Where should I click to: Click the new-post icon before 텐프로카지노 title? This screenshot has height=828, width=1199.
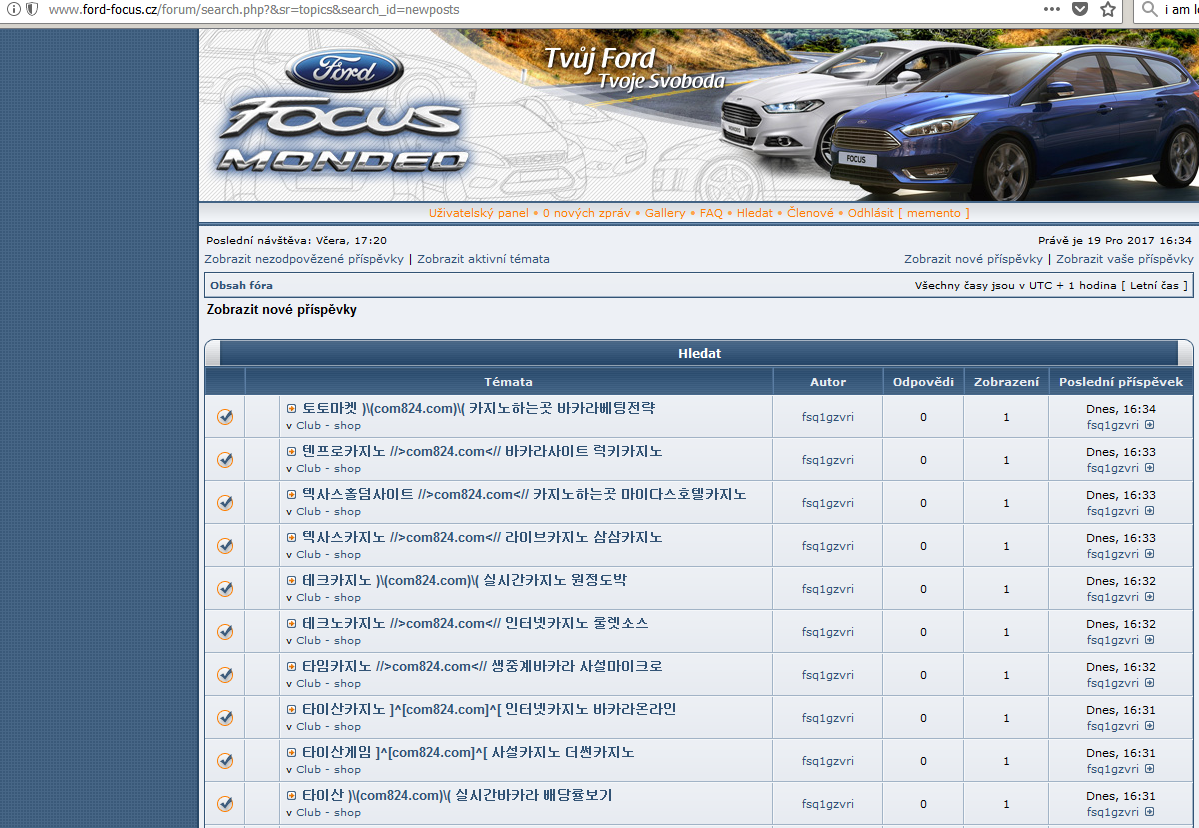(x=292, y=452)
